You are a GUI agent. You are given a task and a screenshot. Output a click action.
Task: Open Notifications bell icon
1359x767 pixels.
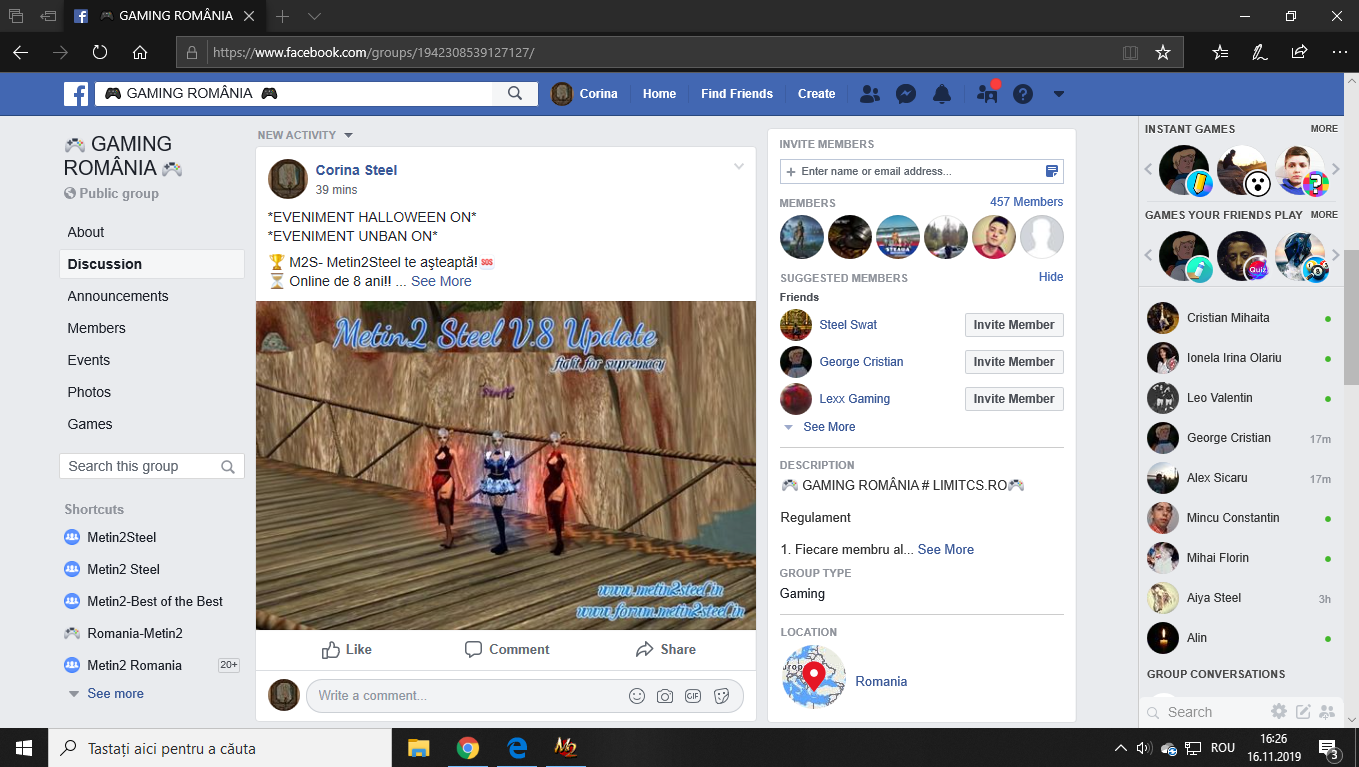pos(941,94)
